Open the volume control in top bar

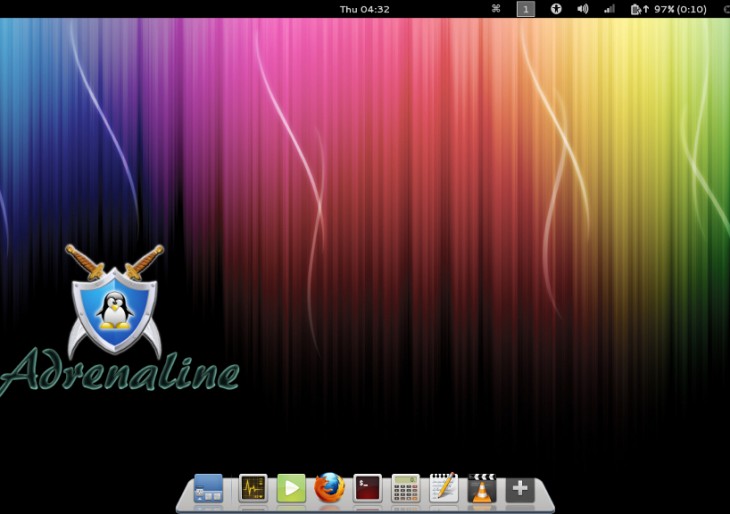[x=582, y=9]
